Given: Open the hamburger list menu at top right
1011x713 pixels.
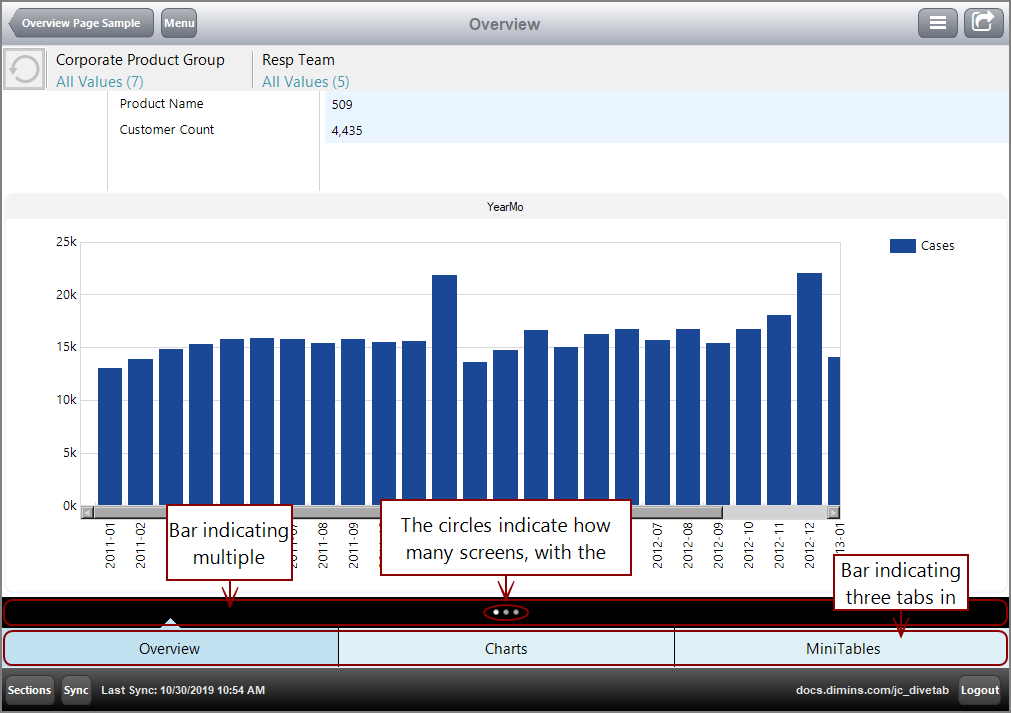Looking at the screenshot, I should coord(937,22).
